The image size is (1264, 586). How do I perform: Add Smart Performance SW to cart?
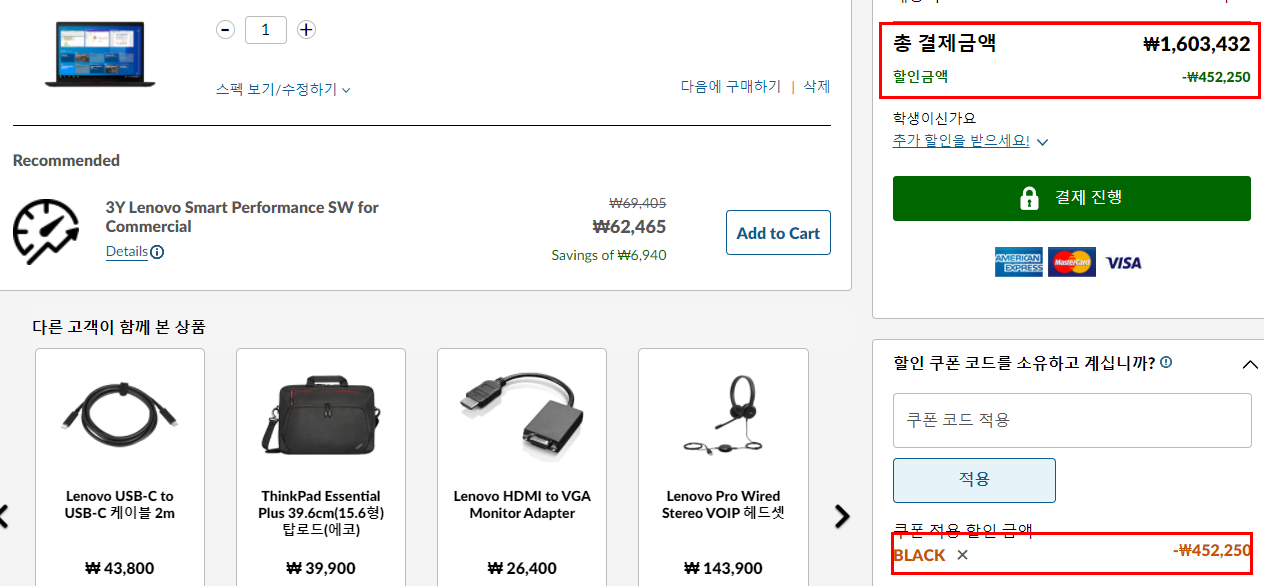pos(778,233)
